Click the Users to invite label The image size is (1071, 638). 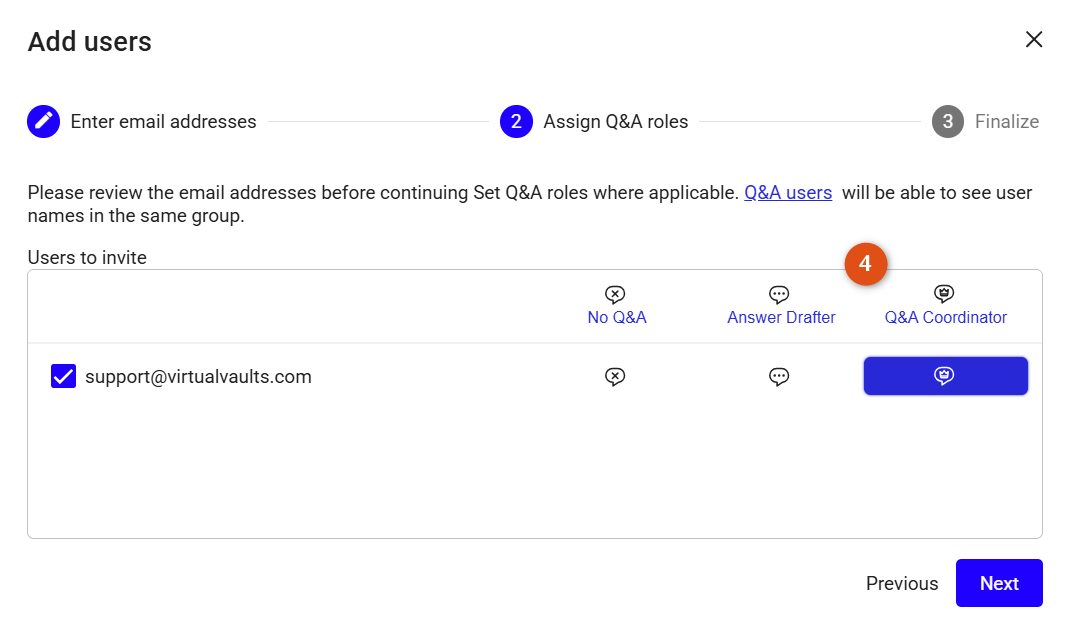coord(87,258)
